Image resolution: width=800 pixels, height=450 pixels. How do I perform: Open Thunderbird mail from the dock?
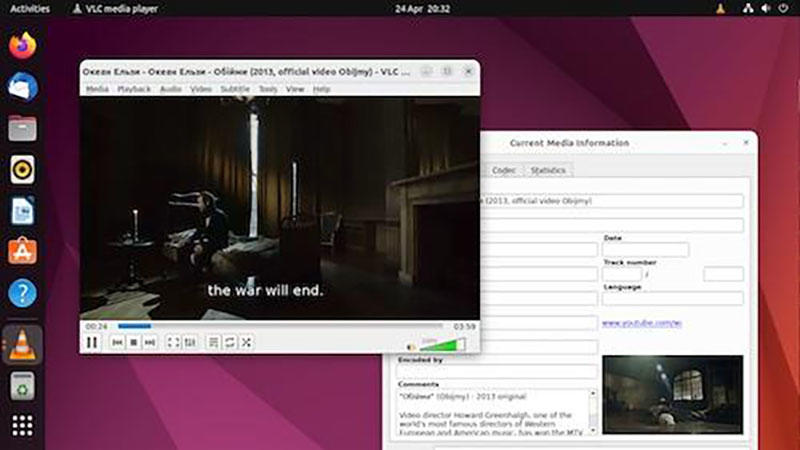coord(22,87)
